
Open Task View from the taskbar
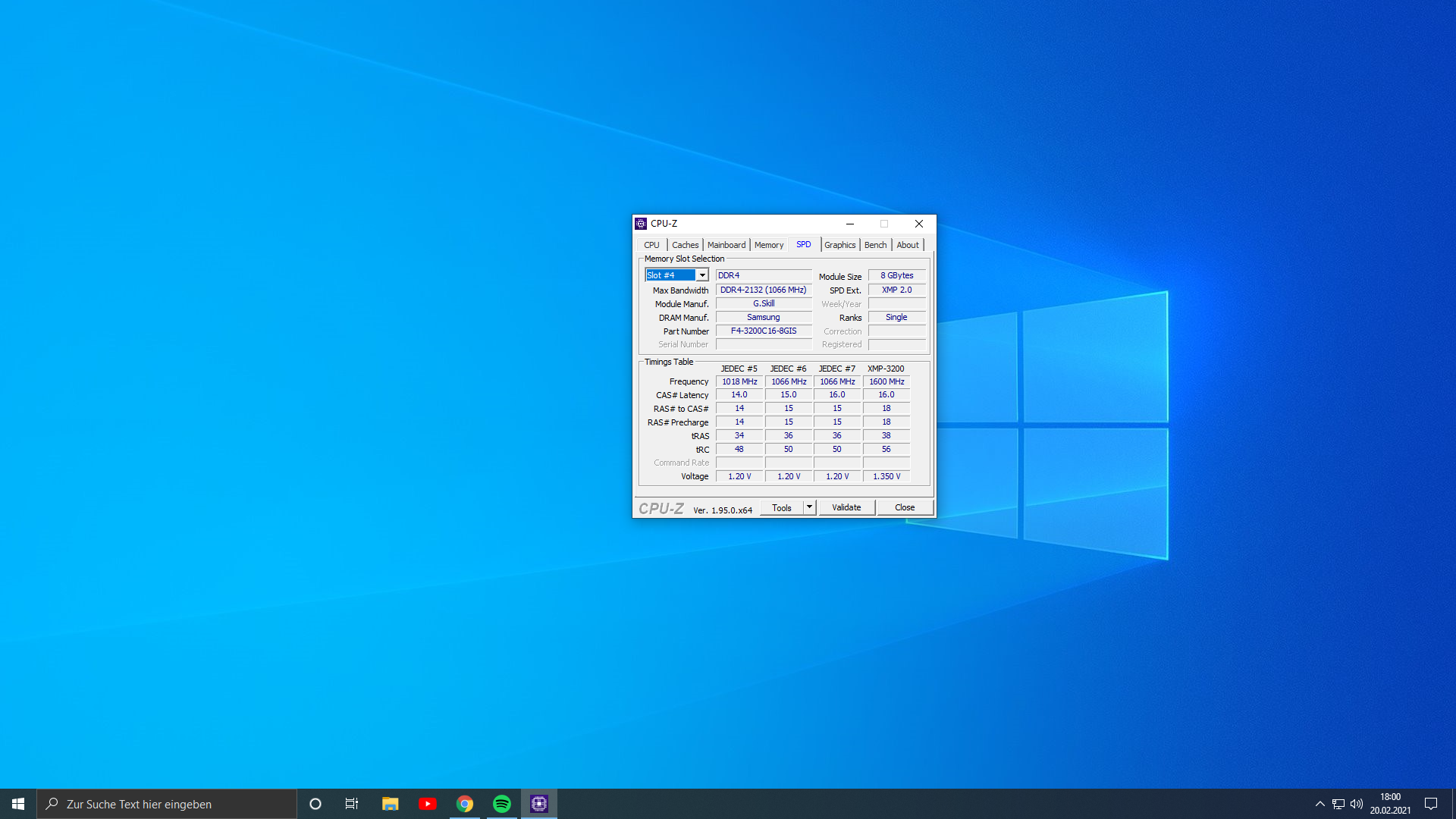point(352,803)
